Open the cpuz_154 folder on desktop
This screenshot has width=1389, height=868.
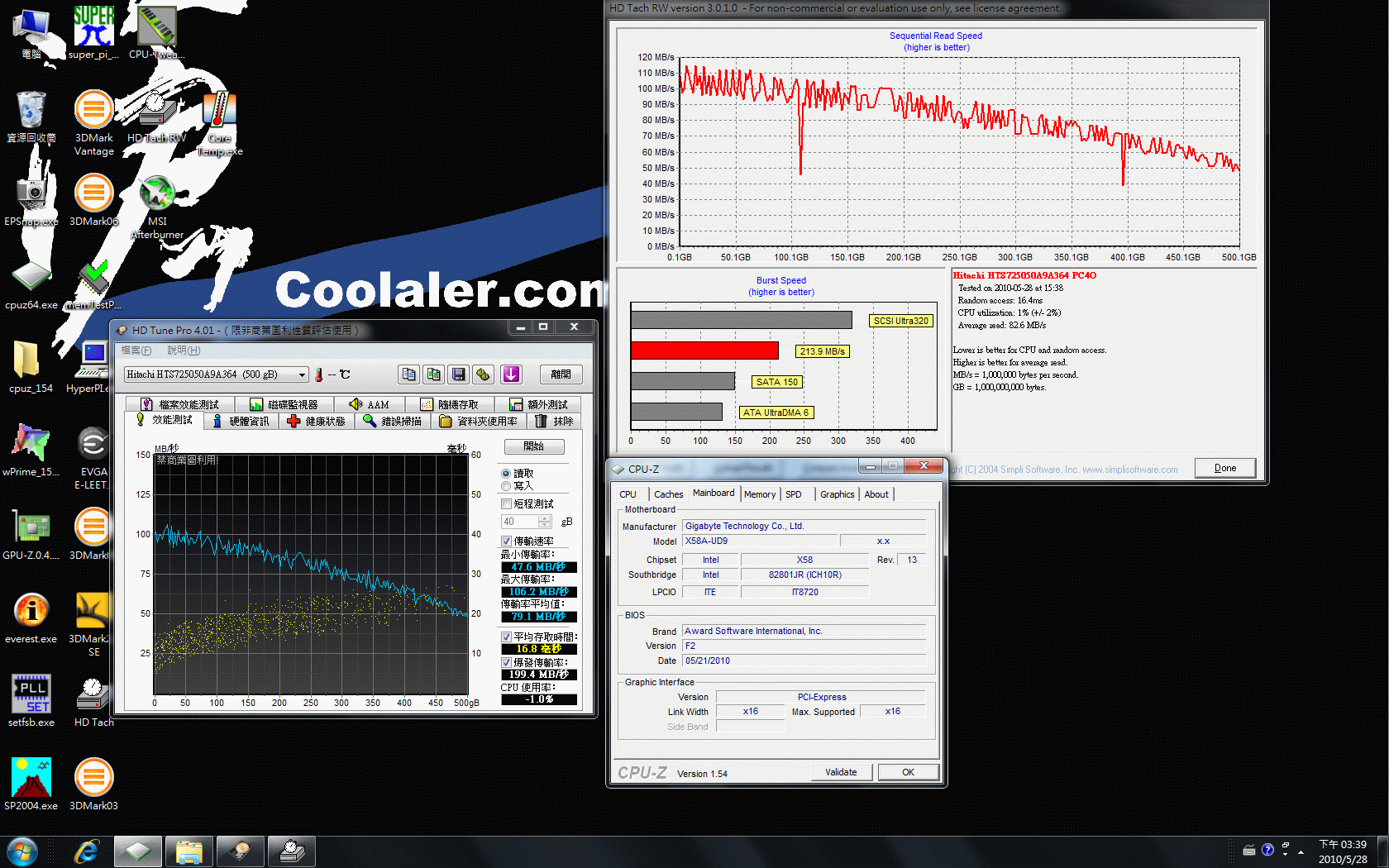click(x=31, y=367)
